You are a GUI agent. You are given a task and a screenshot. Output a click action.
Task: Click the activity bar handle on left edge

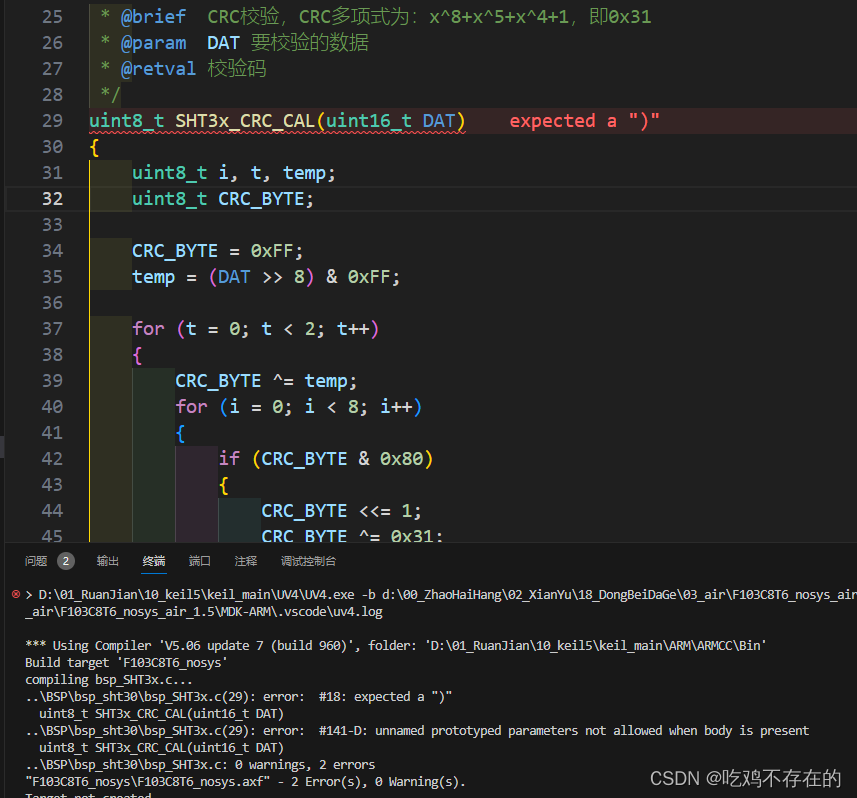pyautogui.click(x=3, y=447)
